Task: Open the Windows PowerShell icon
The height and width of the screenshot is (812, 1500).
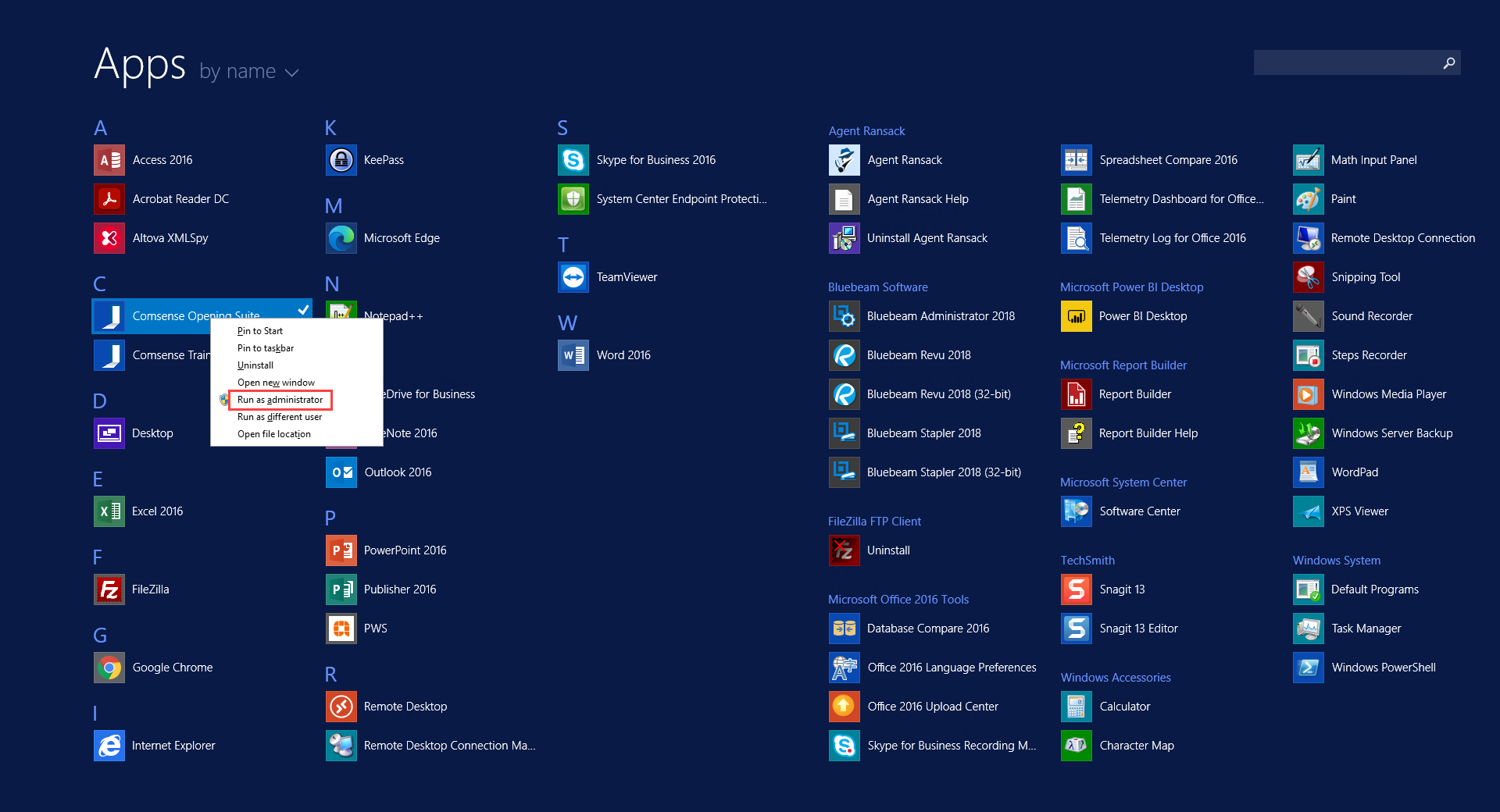Action: tap(1309, 668)
